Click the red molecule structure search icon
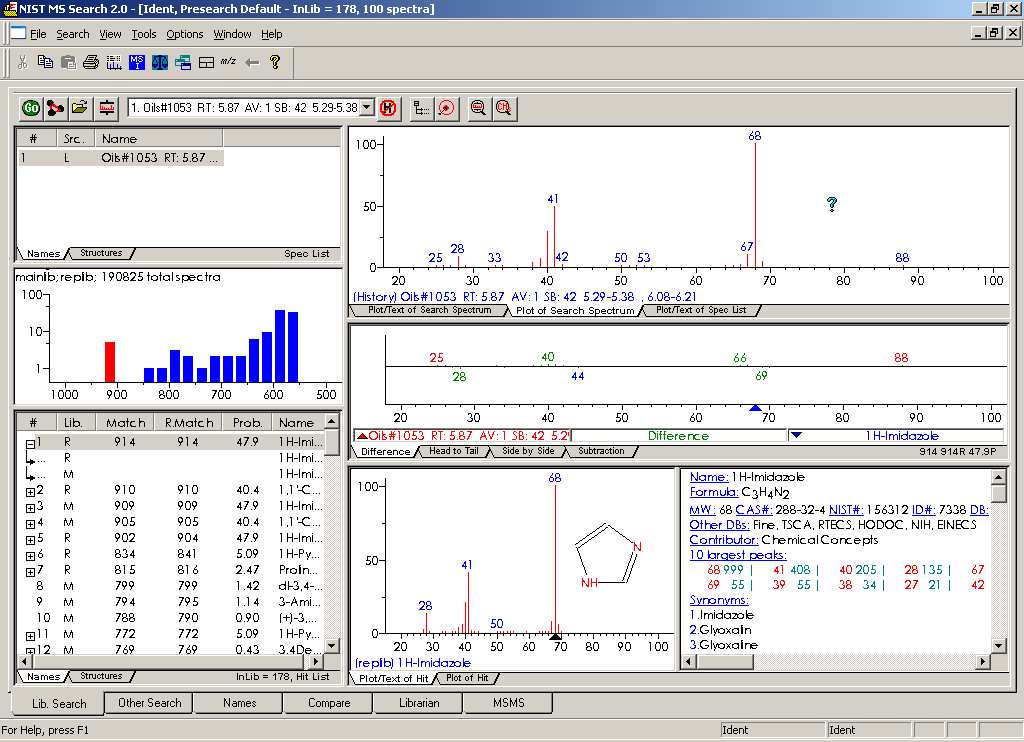This screenshot has height=742, width=1024. tap(56, 108)
